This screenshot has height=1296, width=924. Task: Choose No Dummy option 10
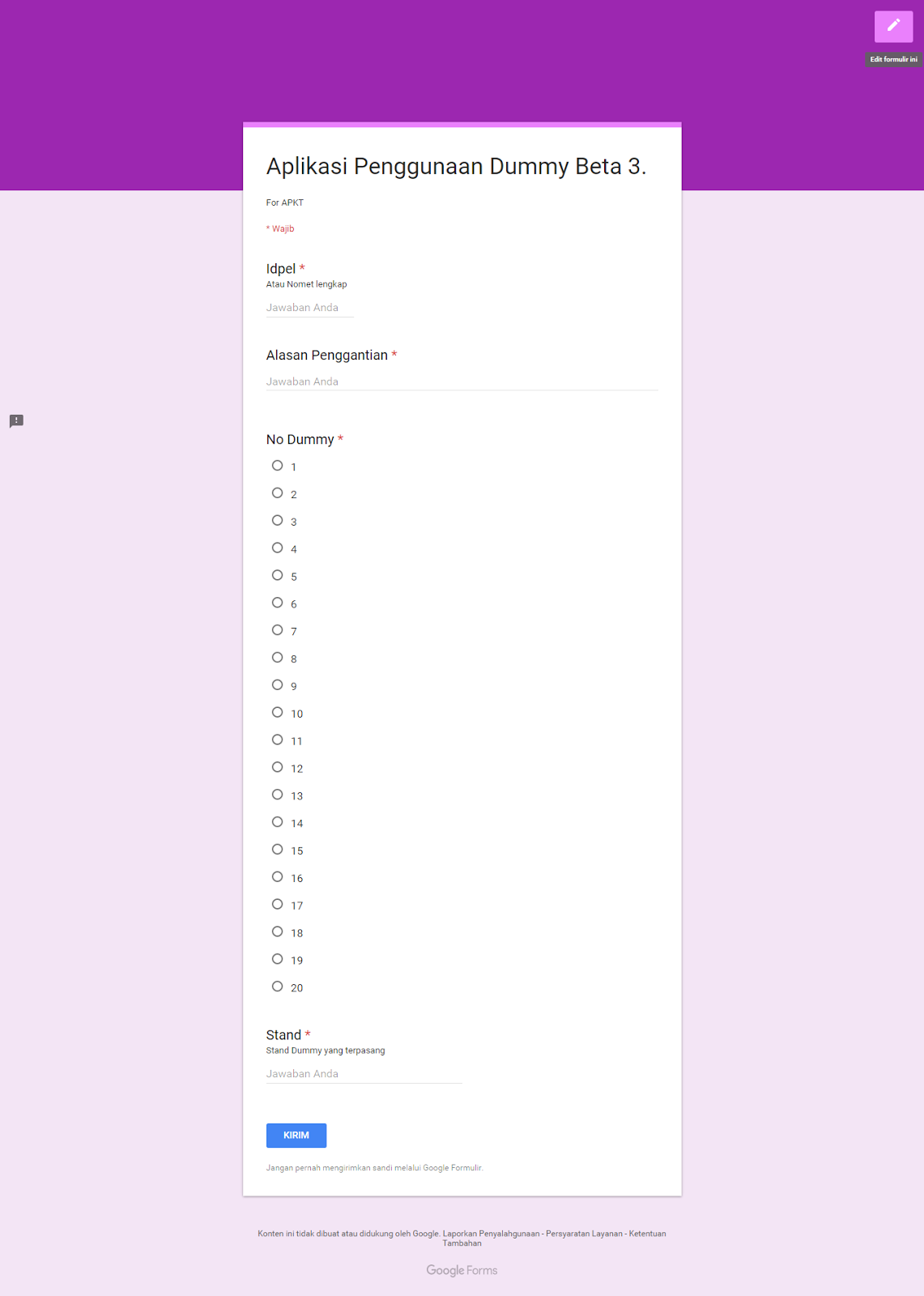277,713
